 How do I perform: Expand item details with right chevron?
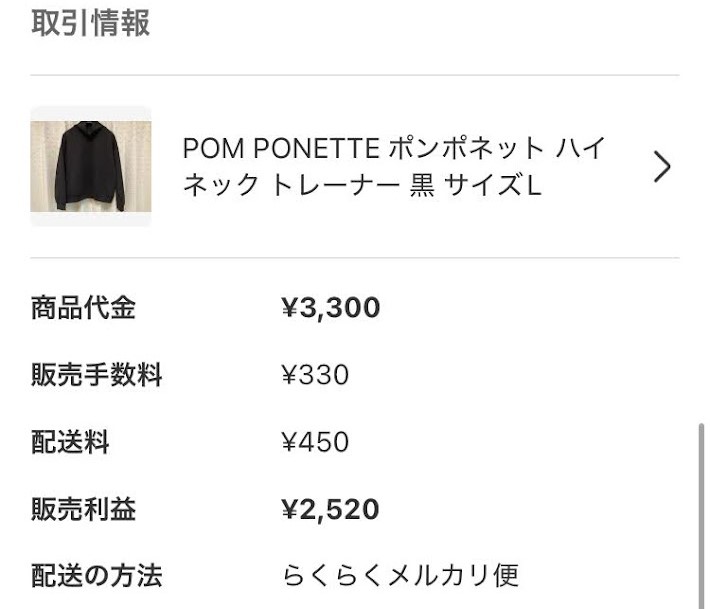coord(662,167)
